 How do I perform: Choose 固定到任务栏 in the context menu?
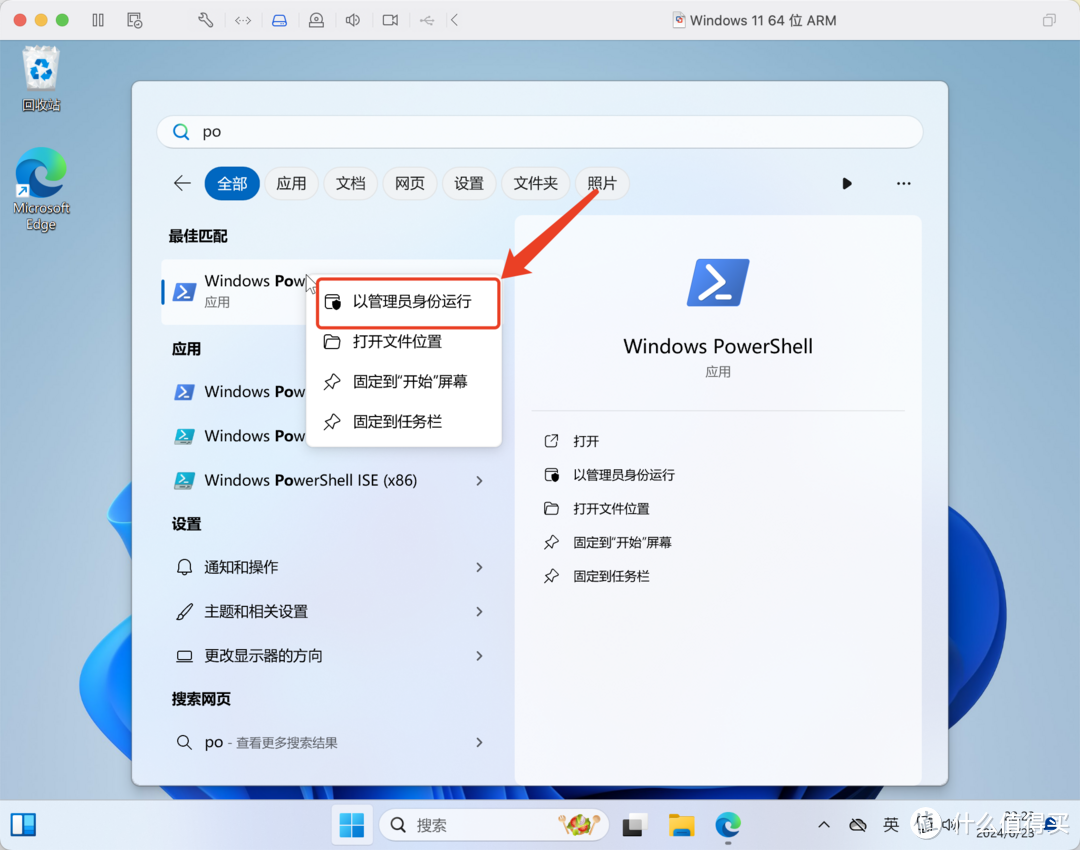coord(404,422)
